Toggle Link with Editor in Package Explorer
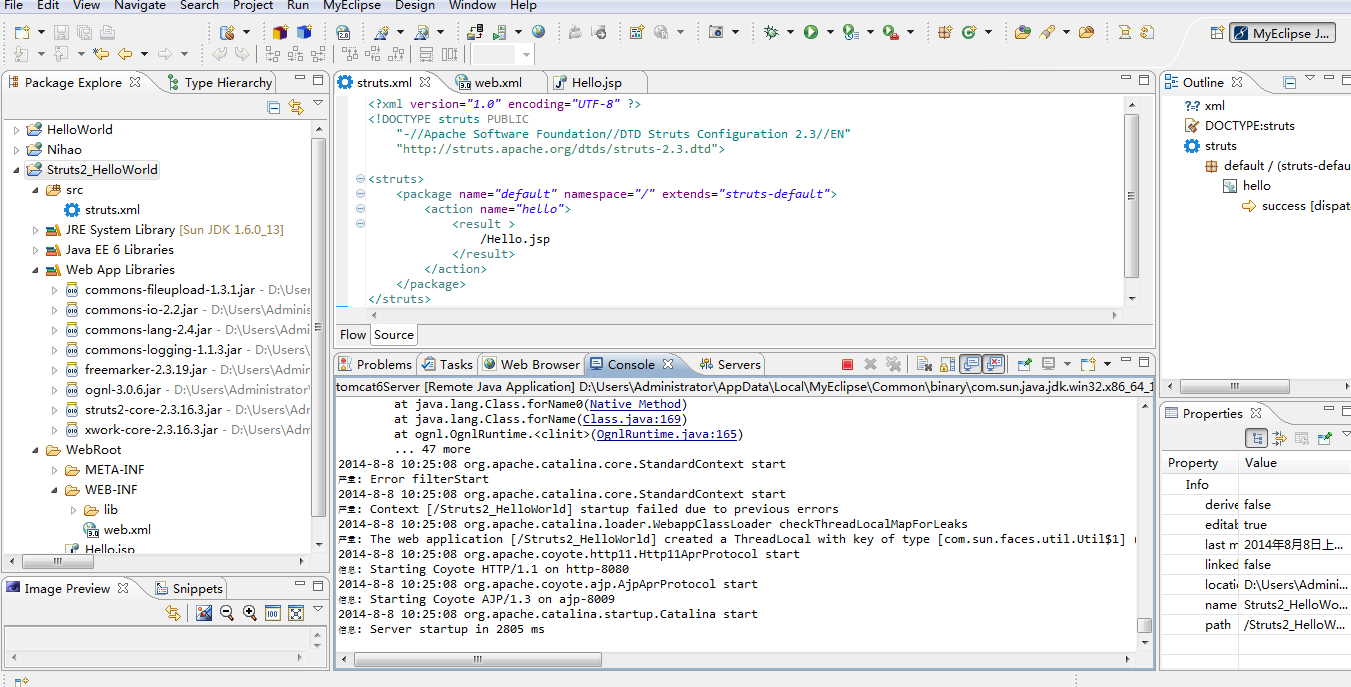1351x687 pixels. click(x=296, y=107)
